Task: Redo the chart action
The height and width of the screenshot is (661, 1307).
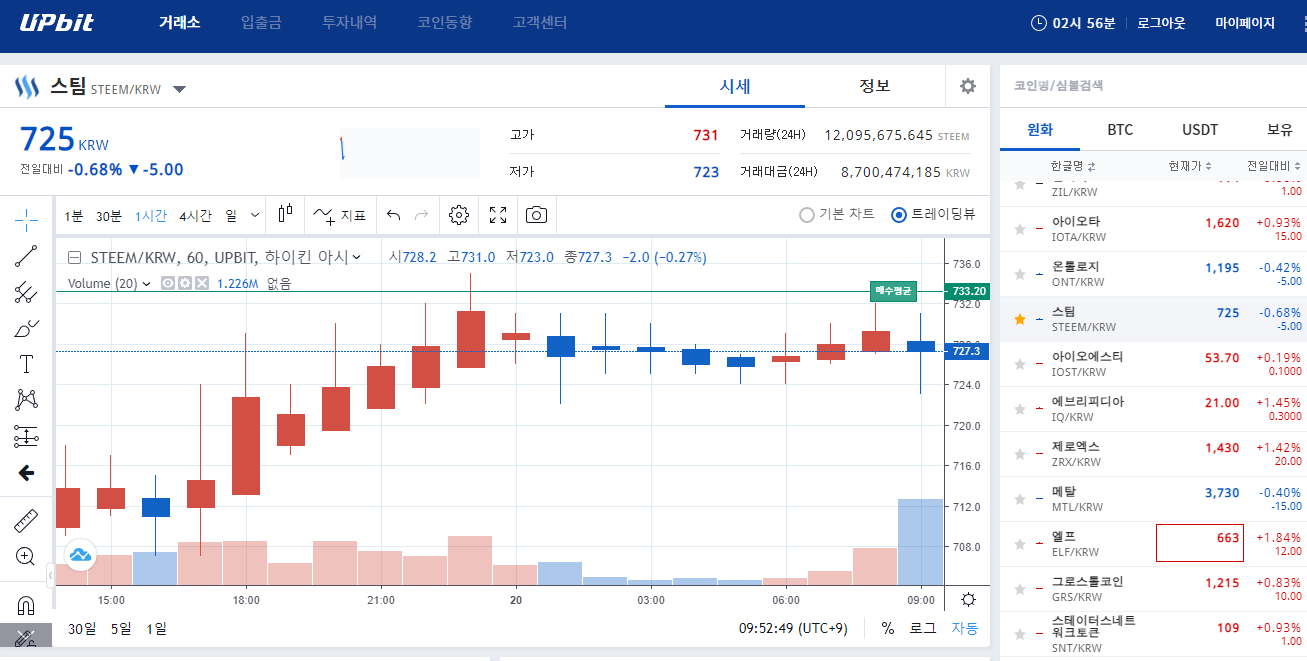Action: (421, 215)
